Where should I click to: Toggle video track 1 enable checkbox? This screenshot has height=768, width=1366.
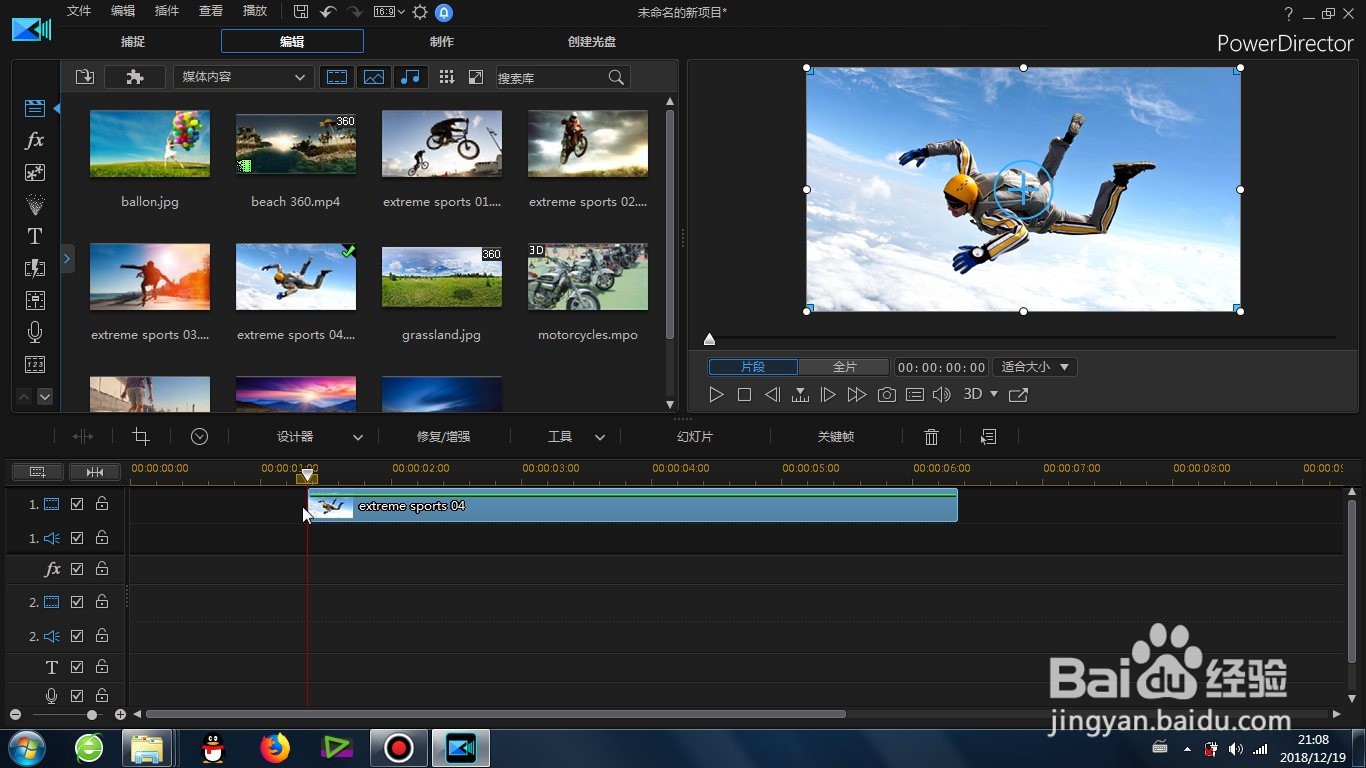[x=77, y=505]
